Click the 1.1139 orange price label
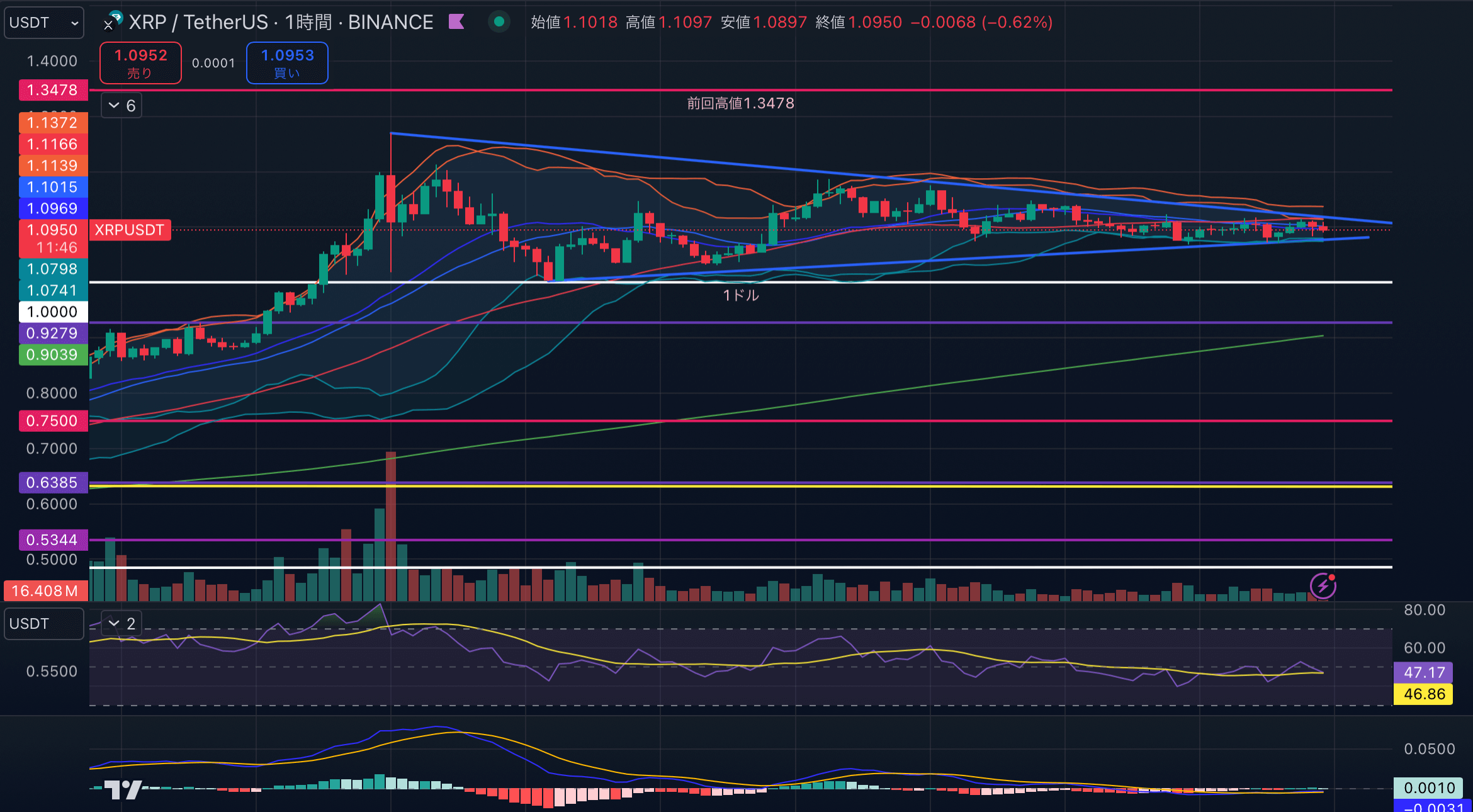The width and height of the screenshot is (1473, 812). pos(53,166)
